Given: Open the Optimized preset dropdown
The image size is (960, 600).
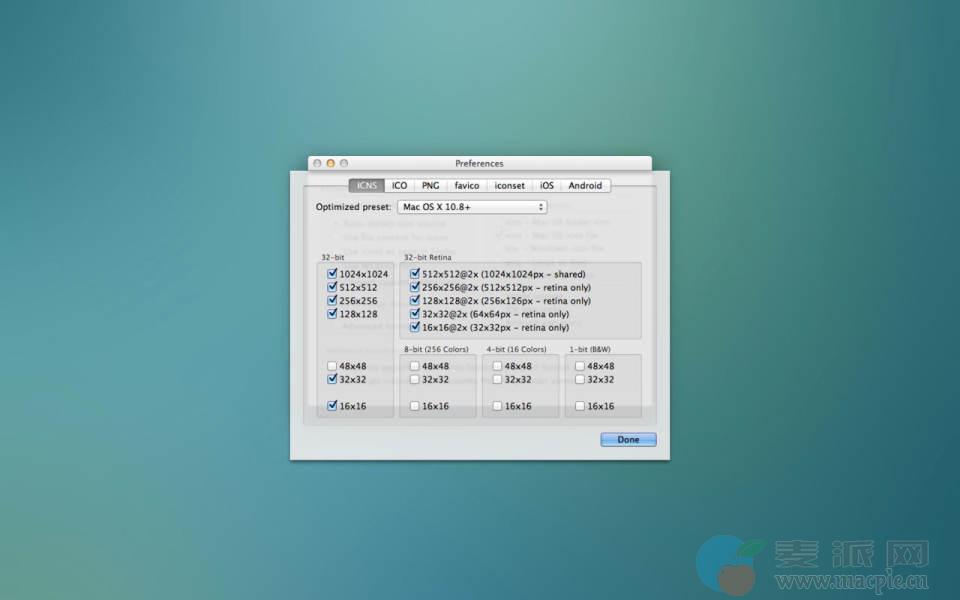Looking at the screenshot, I should pos(472,207).
